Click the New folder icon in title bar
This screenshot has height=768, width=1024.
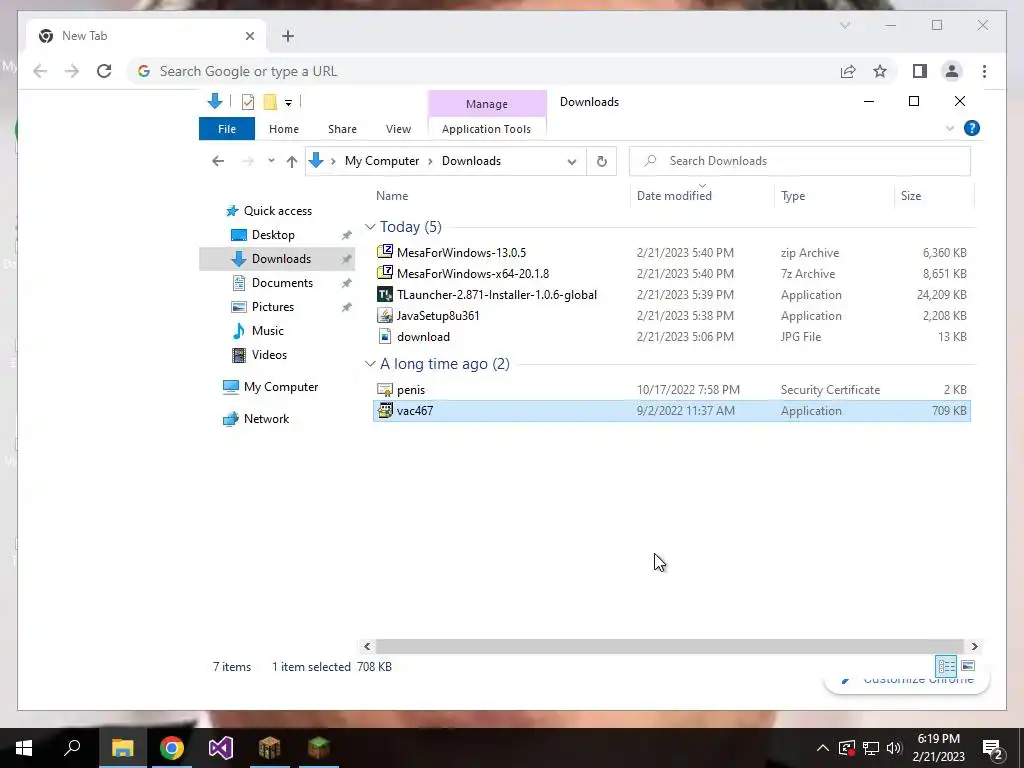(x=270, y=102)
